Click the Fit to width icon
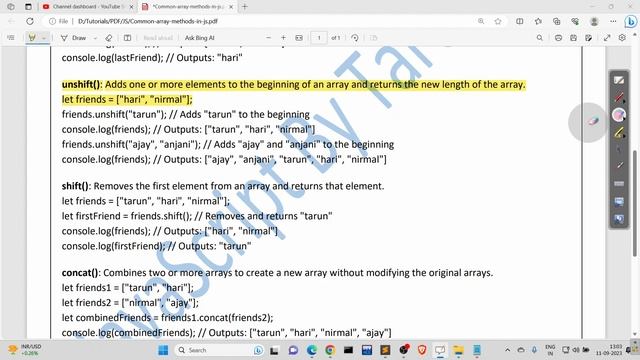Screen dimensions: 640x360 [299, 38]
